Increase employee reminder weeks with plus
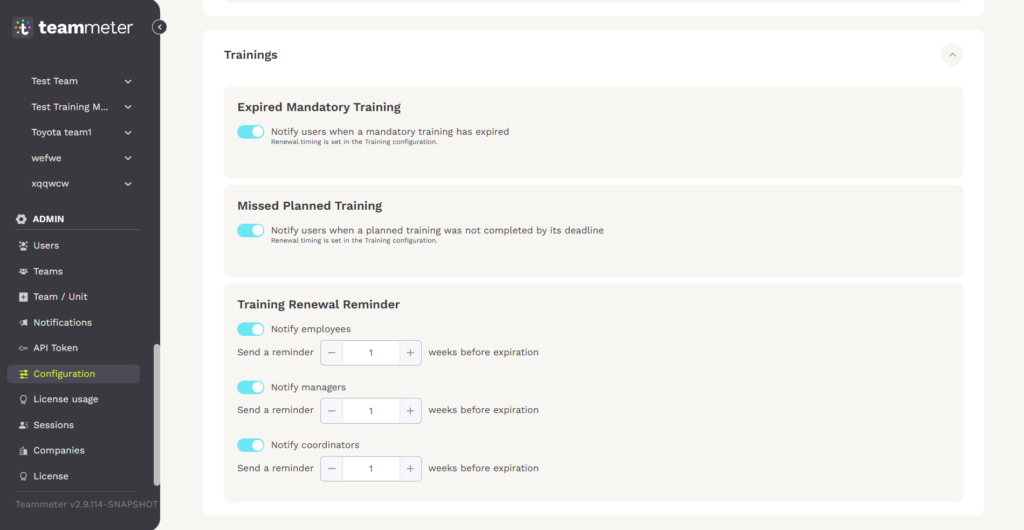The width and height of the screenshot is (1024, 530). point(410,352)
